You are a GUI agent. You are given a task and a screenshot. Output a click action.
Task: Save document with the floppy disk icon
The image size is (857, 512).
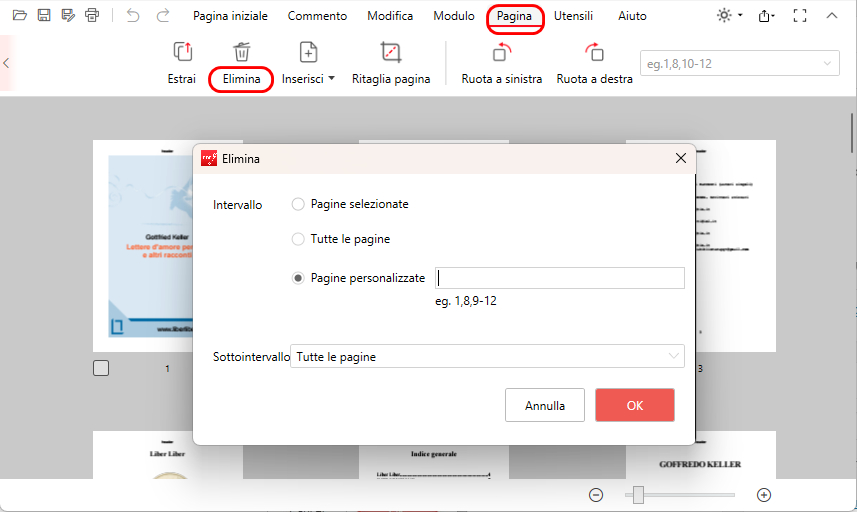[x=44, y=15]
